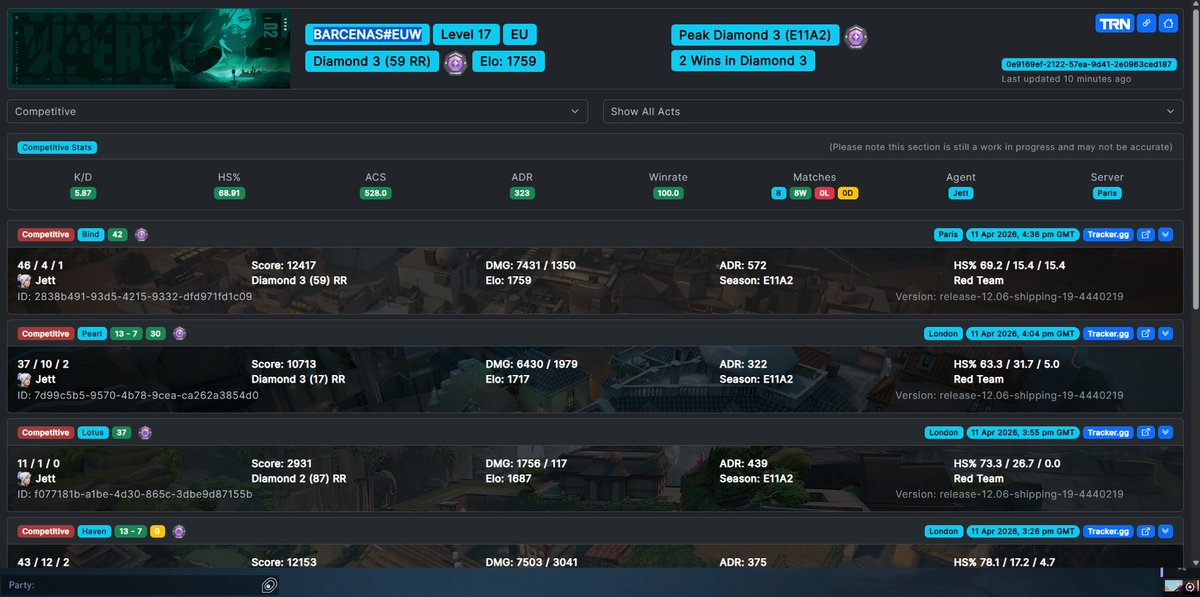Viewport: 1200px width, 597px height.
Task: Click the Haven map tag
Action: tap(93, 531)
